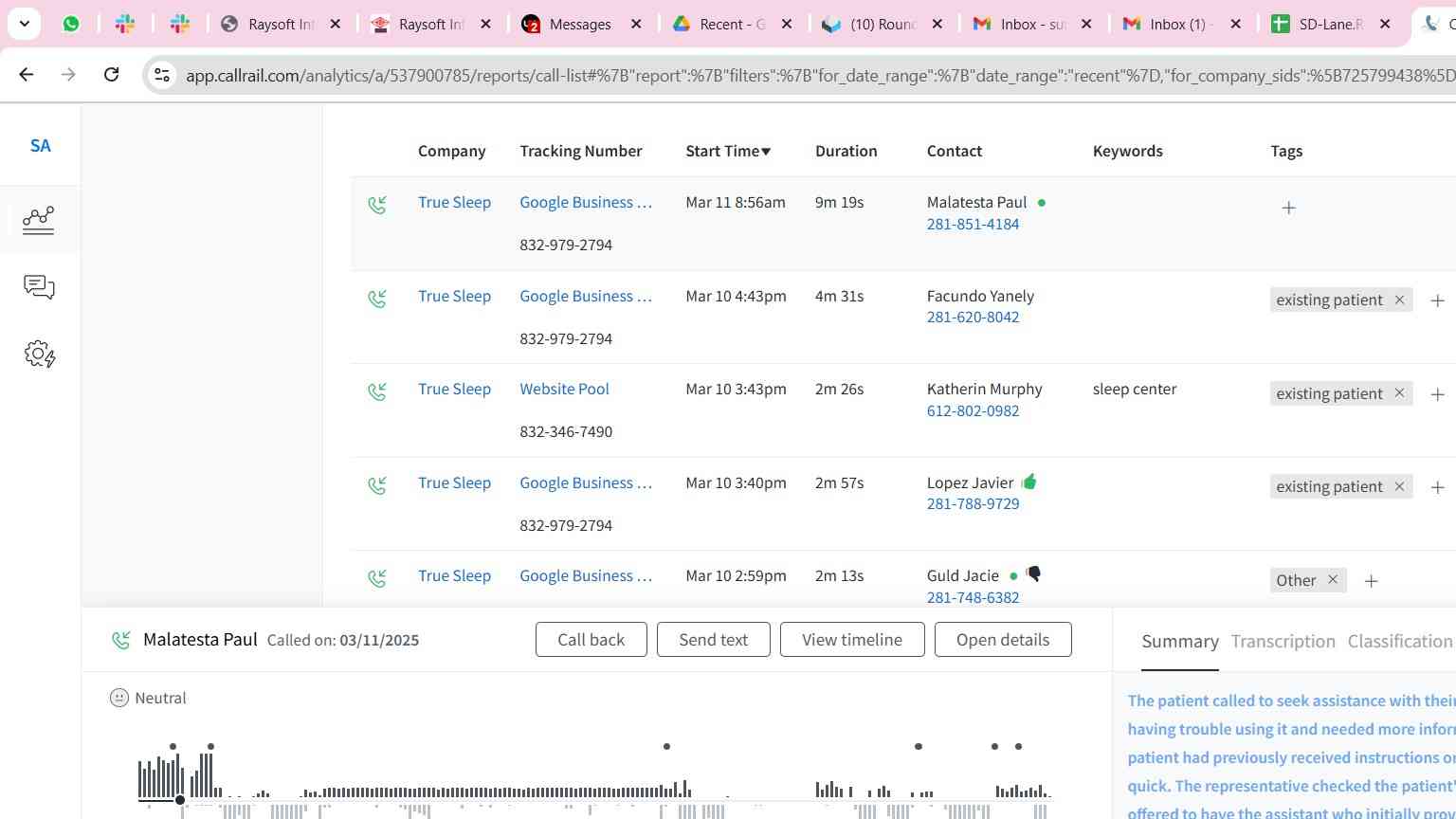Expand the browser tab search dropdown
This screenshot has height=819, width=1456.
[24, 24]
